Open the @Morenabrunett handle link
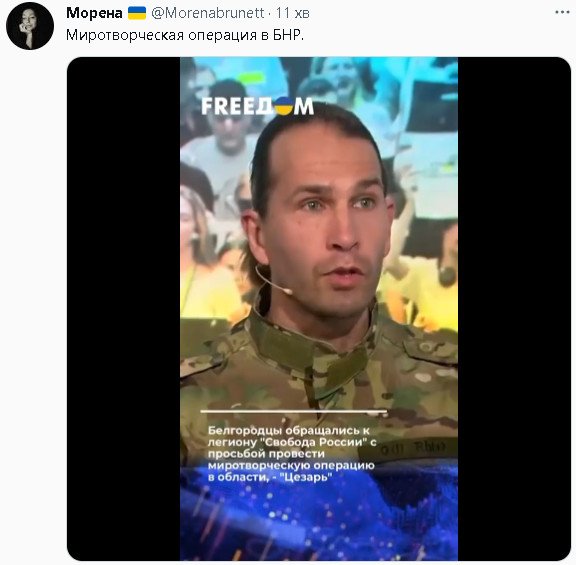Viewport: 576px width, 565px height. pyautogui.click(x=208, y=13)
